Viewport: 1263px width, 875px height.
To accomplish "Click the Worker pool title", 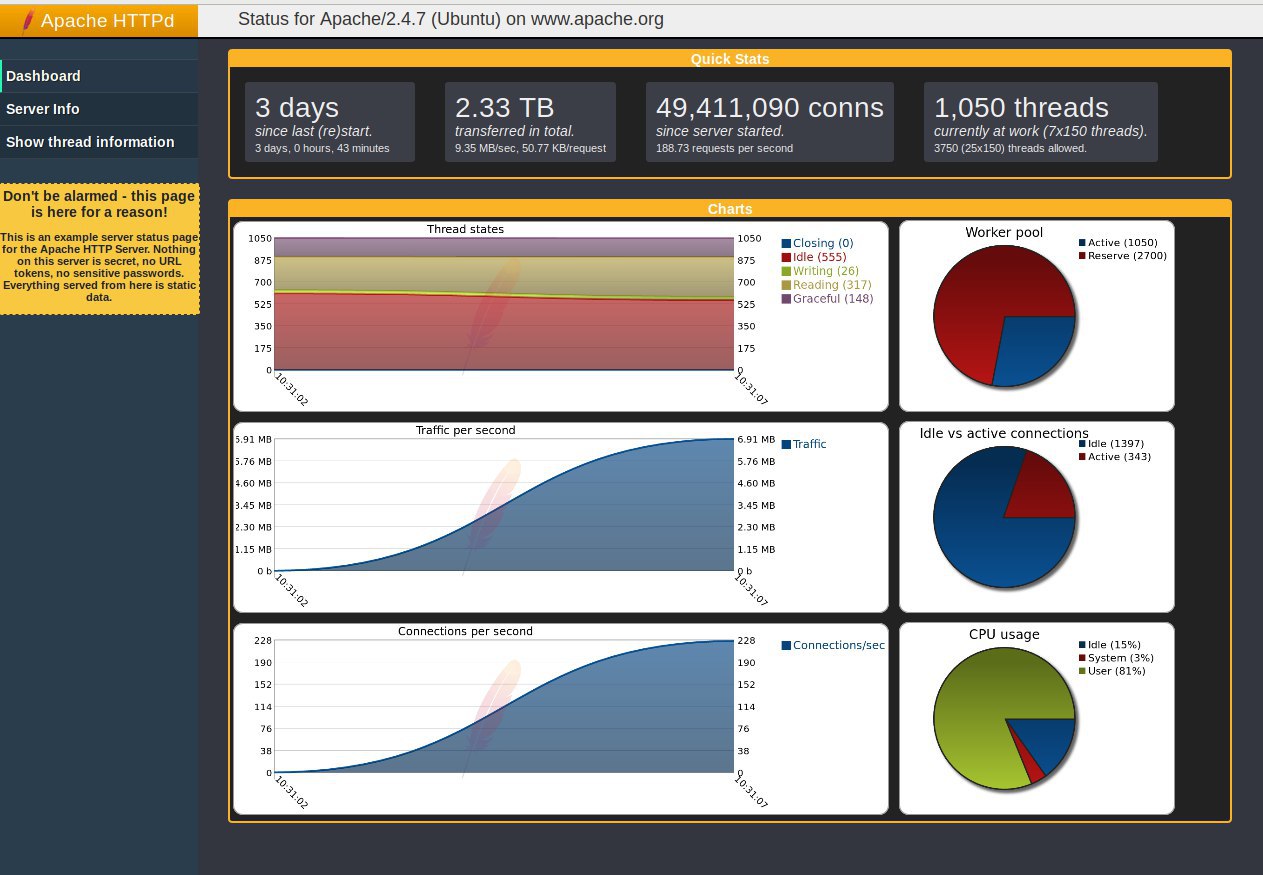I will click(x=1004, y=232).
